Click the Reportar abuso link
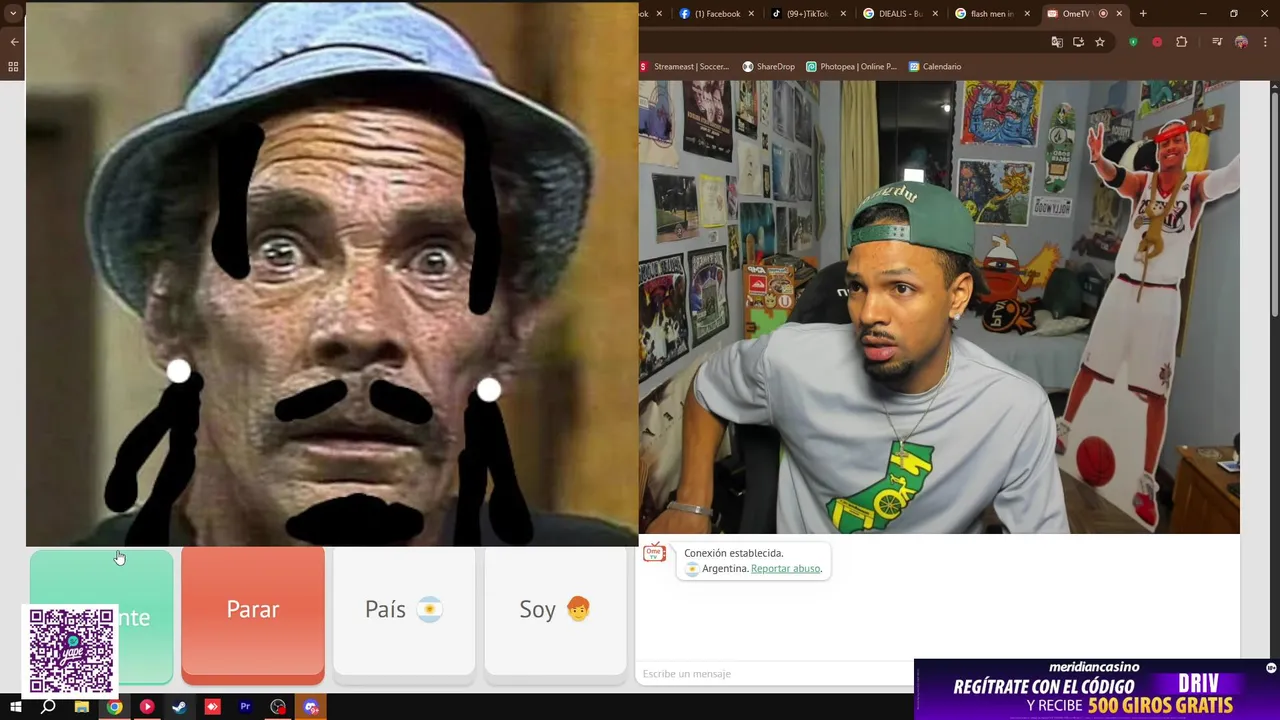 786,569
